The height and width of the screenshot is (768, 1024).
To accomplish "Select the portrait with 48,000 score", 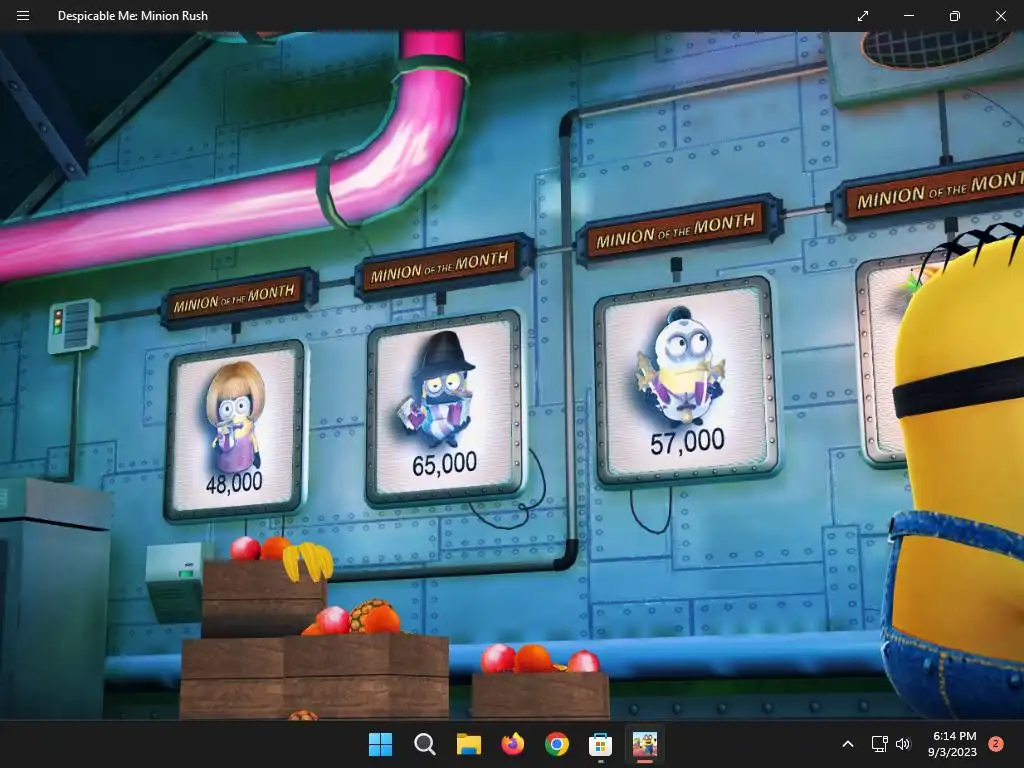I will tap(235, 430).
